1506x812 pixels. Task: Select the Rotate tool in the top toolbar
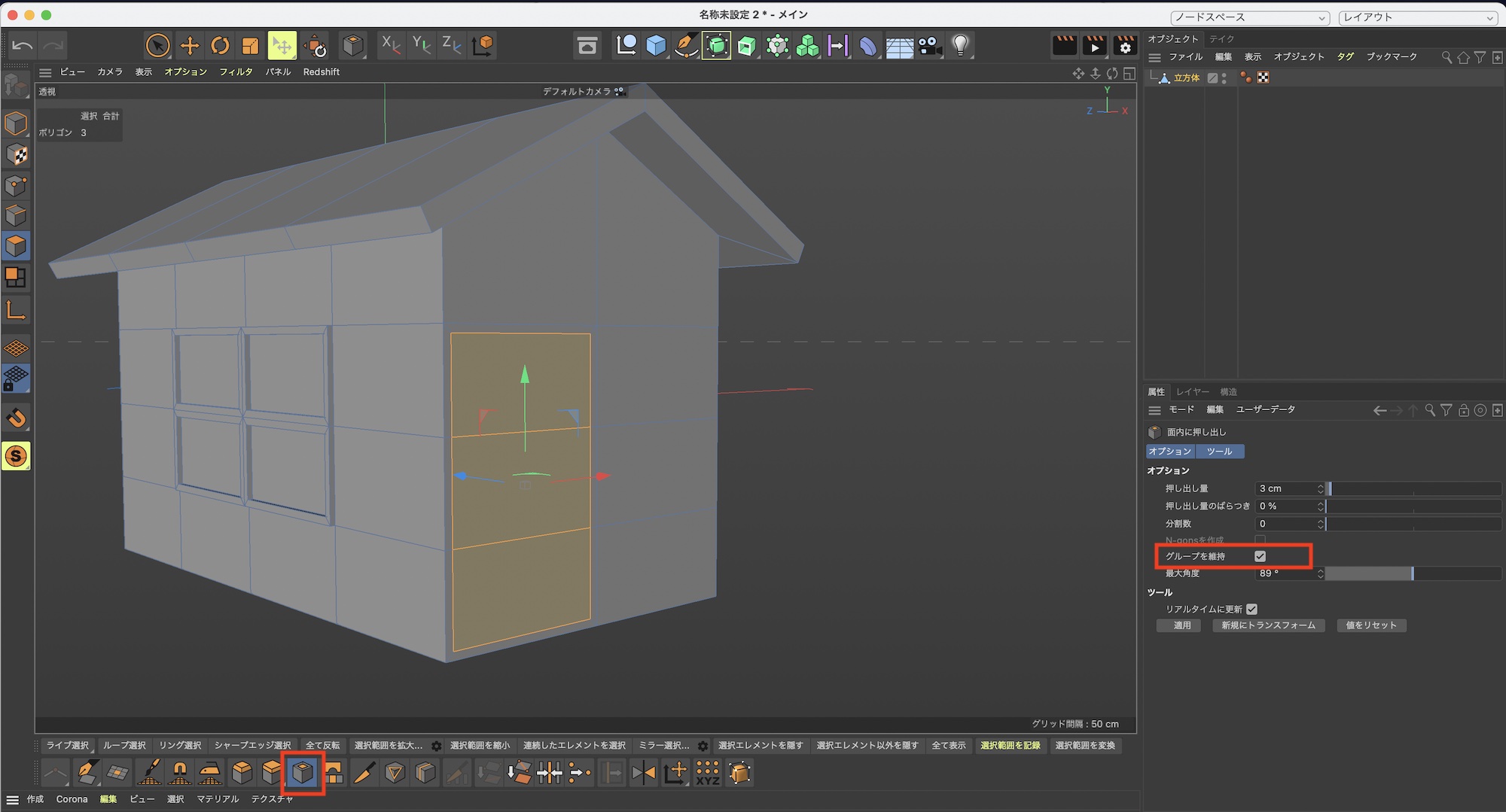pos(220,46)
